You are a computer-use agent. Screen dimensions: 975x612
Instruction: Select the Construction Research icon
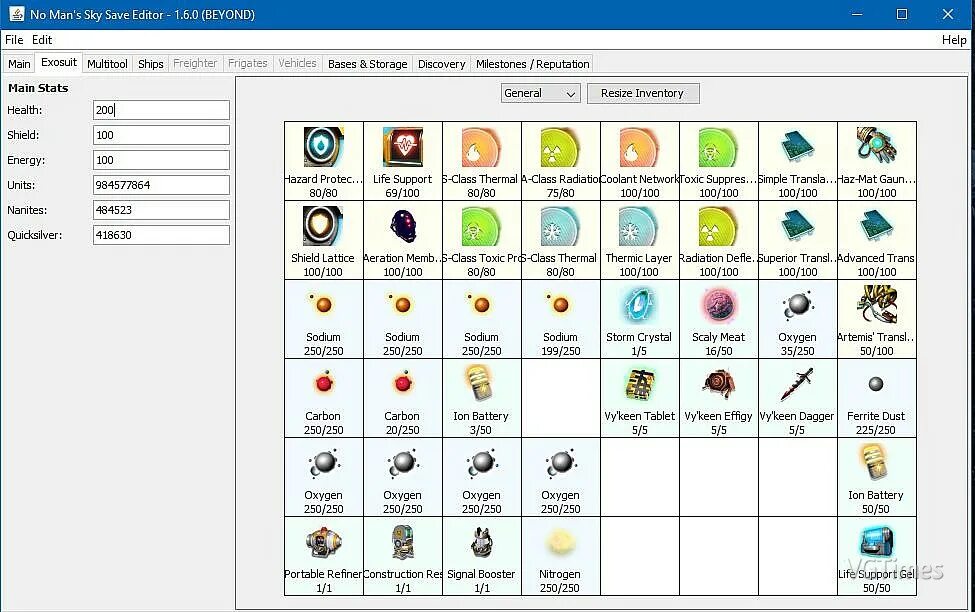402,542
